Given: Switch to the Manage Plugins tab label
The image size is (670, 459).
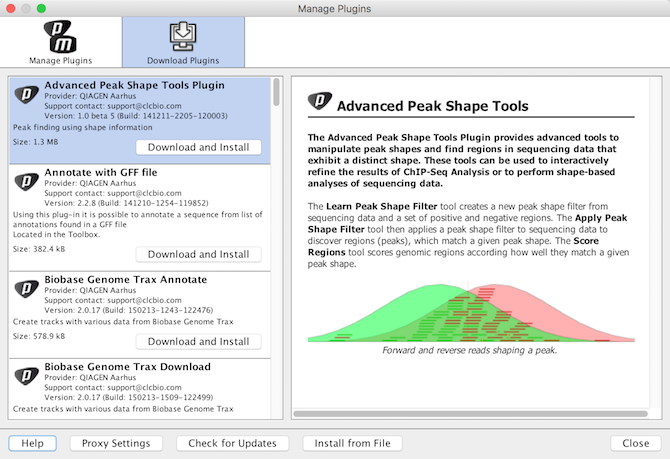Looking at the screenshot, I should (x=60, y=59).
